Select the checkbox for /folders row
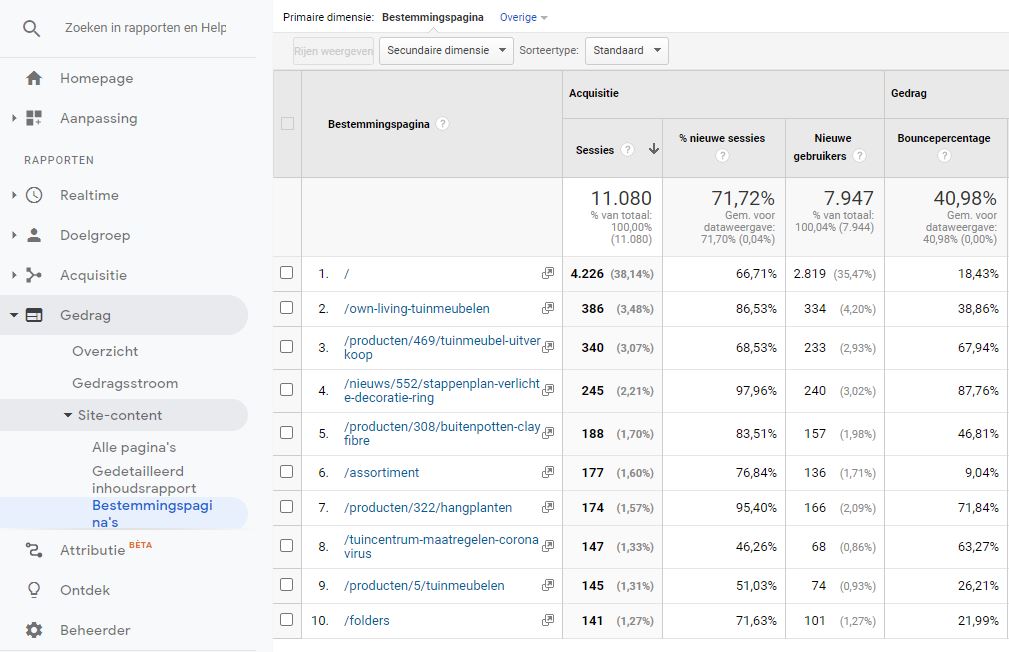1009x652 pixels. tap(287, 620)
